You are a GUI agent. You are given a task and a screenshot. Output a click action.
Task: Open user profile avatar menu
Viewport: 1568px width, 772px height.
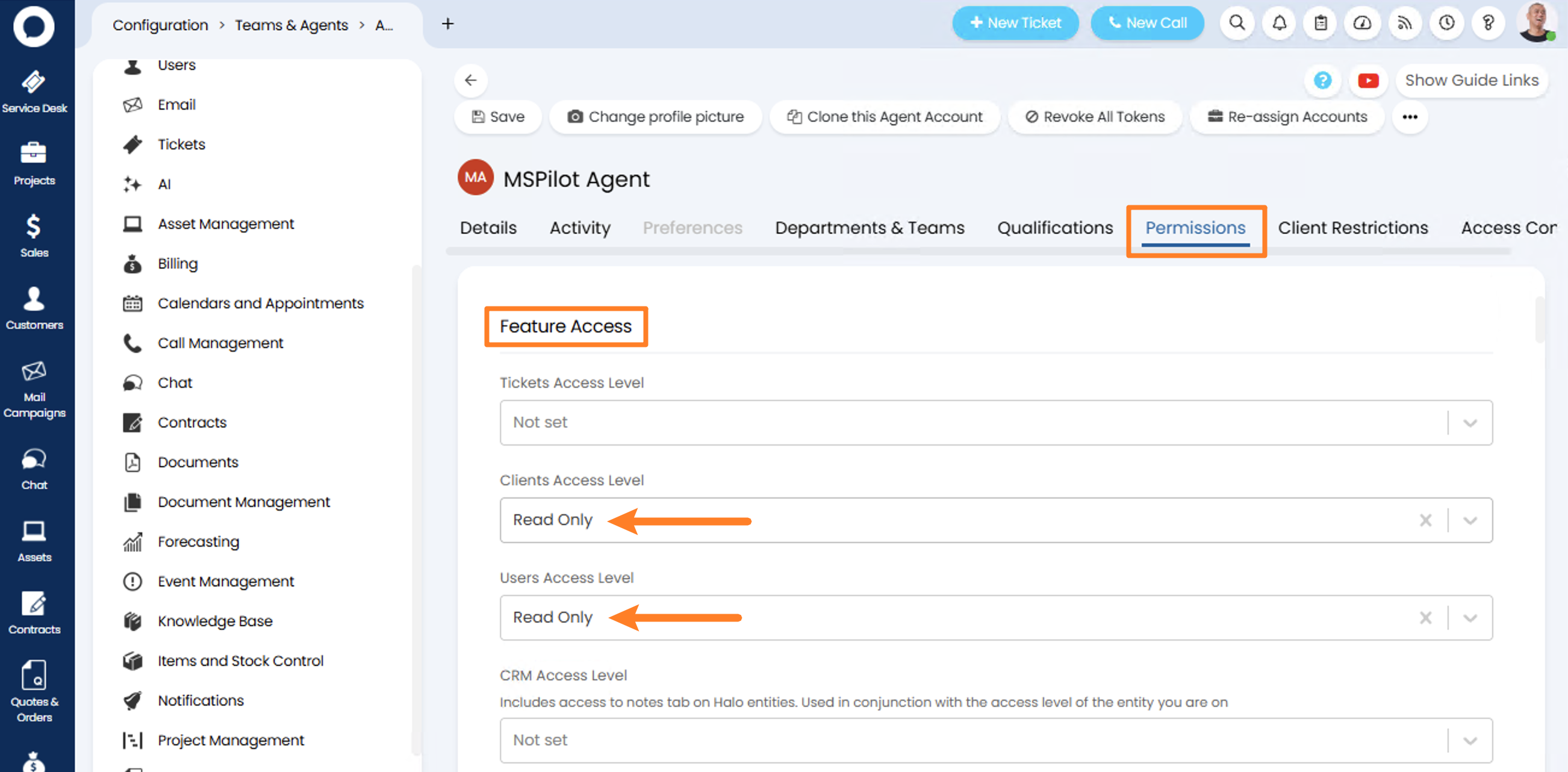point(1537,22)
